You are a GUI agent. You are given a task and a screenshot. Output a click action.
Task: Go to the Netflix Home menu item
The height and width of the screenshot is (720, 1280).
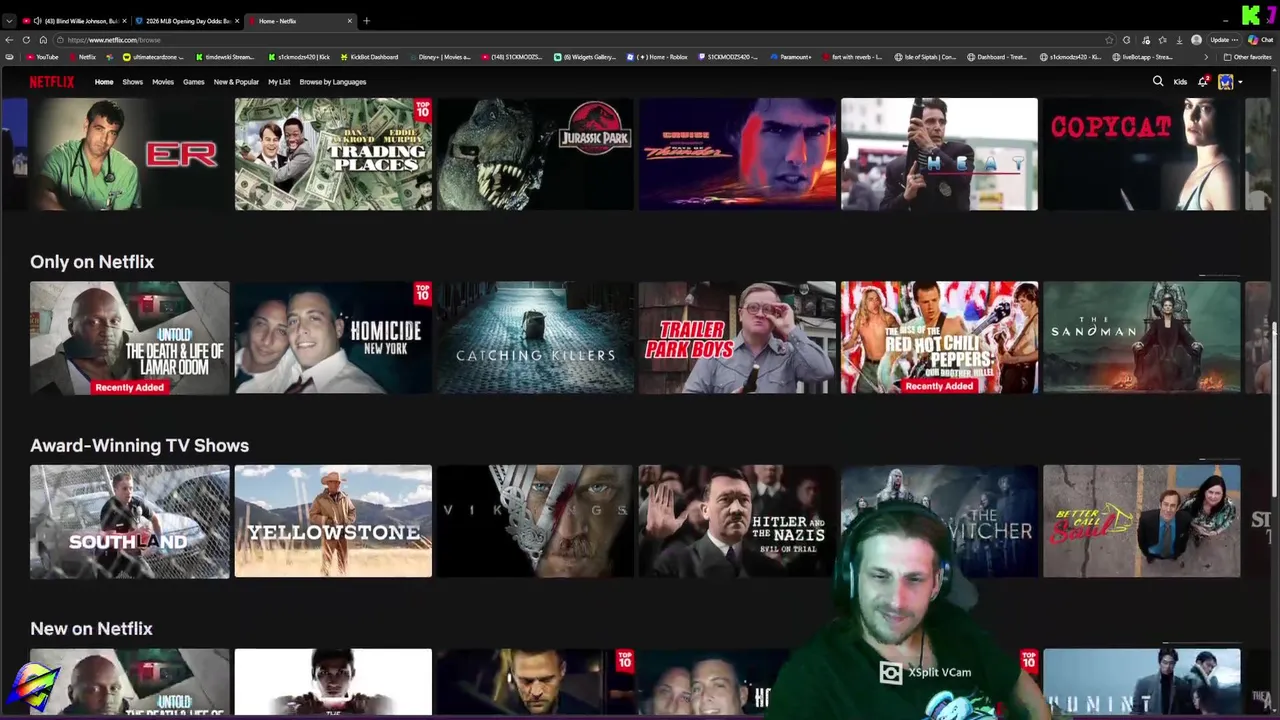tap(104, 82)
